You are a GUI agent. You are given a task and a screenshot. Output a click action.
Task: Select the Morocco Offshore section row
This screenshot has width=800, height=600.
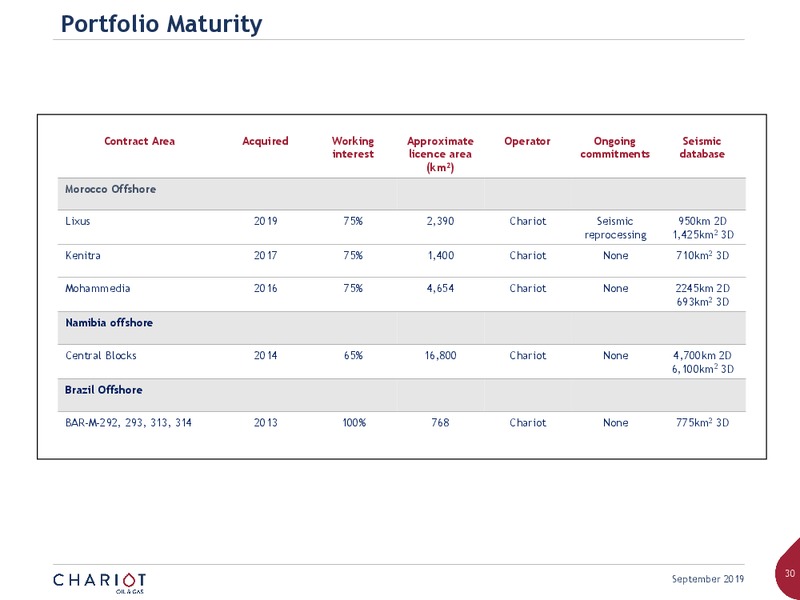coord(402,194)
